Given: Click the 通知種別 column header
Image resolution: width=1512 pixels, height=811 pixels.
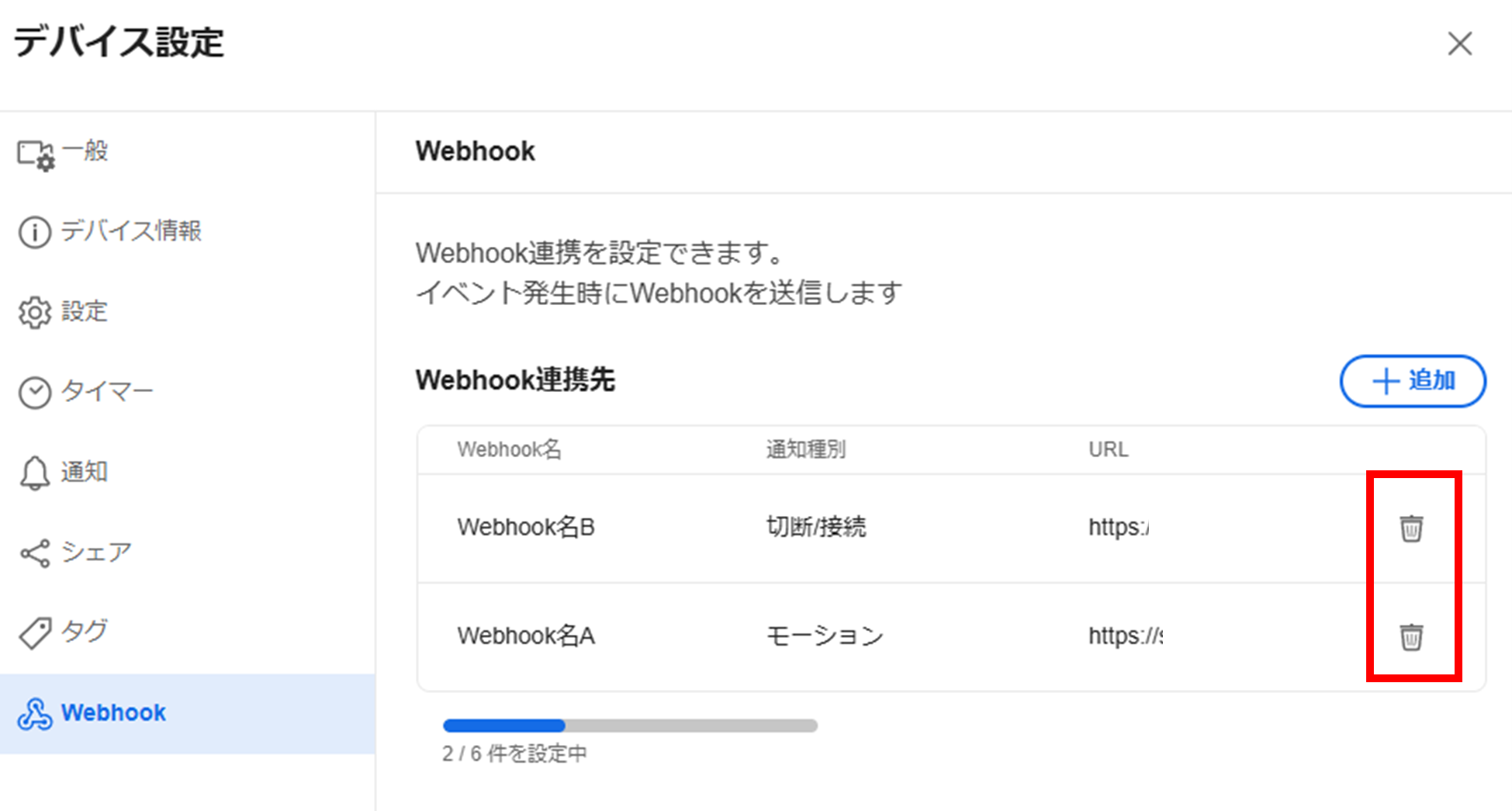Looking at the screenshot, I should click(806, 449).
